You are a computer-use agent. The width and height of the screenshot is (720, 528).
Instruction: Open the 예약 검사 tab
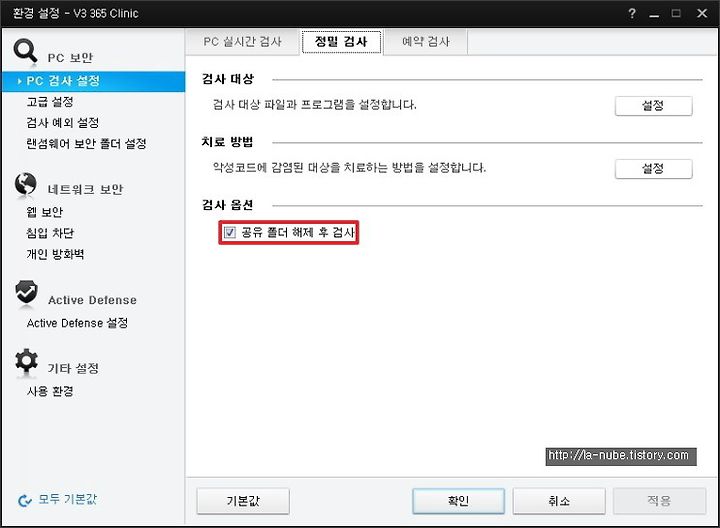426,42
